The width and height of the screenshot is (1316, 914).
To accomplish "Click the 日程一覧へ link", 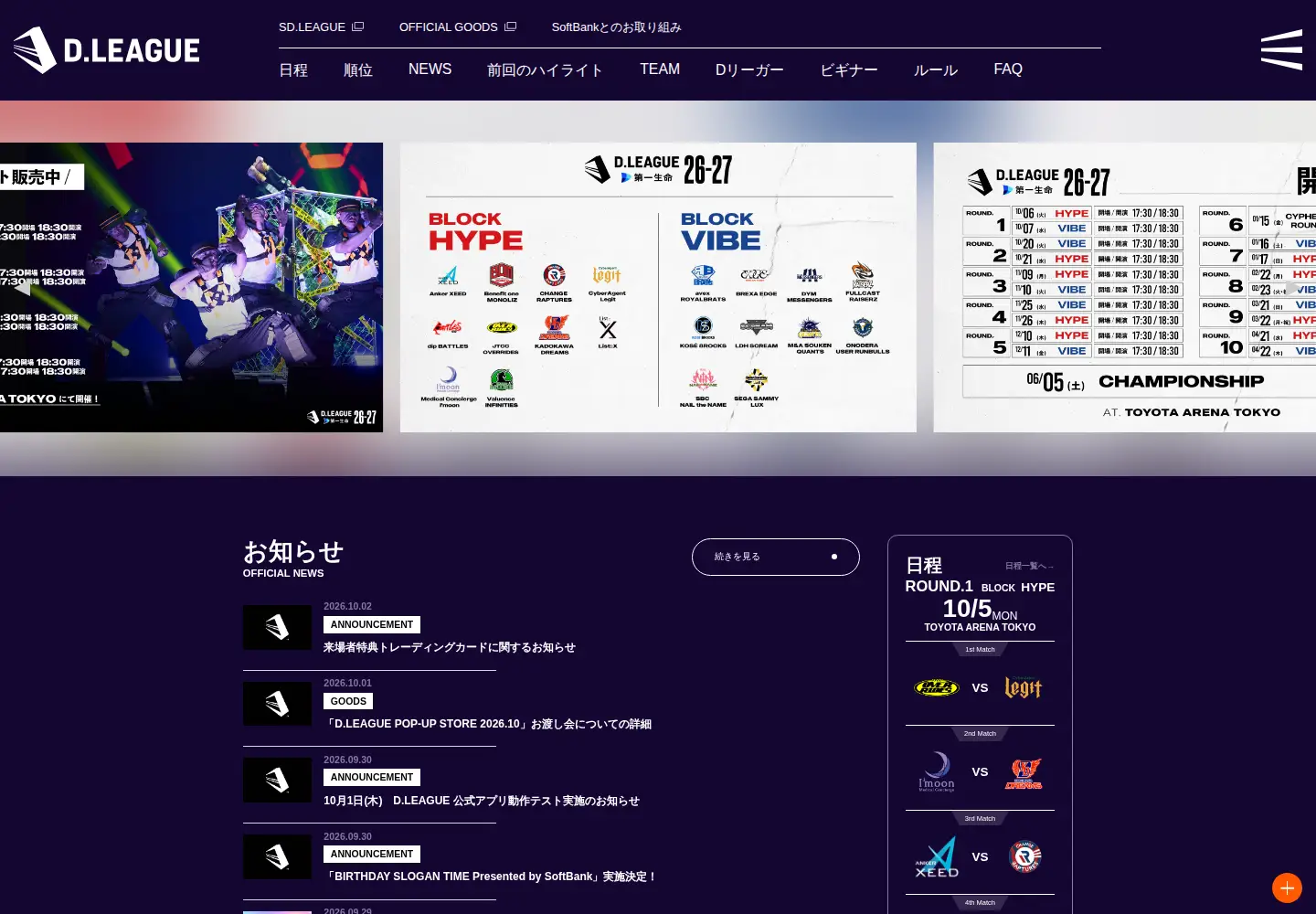I will coord(1029,566).
